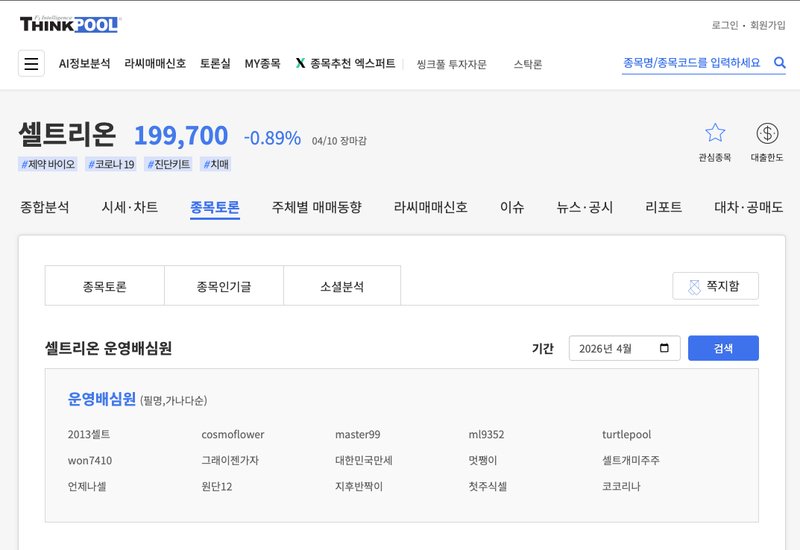The height and width of the screenshot is (550, 800).
Task: Click juror name won7410
Action: (x=90, y=460)
